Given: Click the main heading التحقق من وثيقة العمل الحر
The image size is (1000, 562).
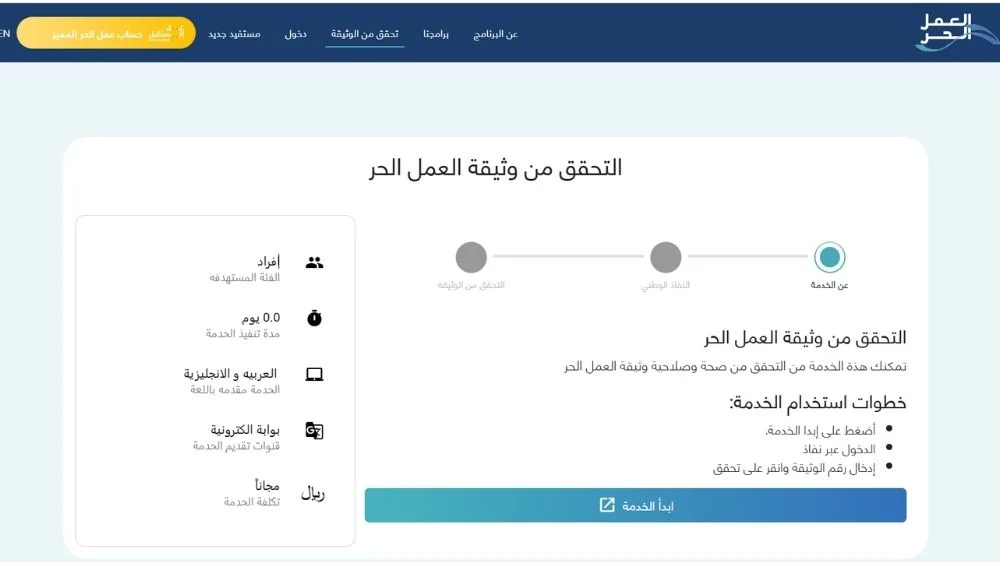Looking at the screenshot, I should (x=495, y=168).
